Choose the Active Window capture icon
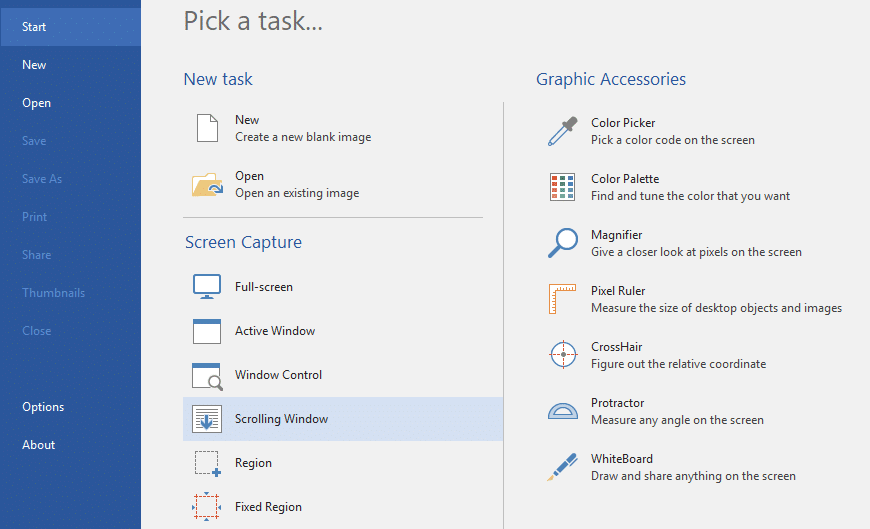 [207, 331]
